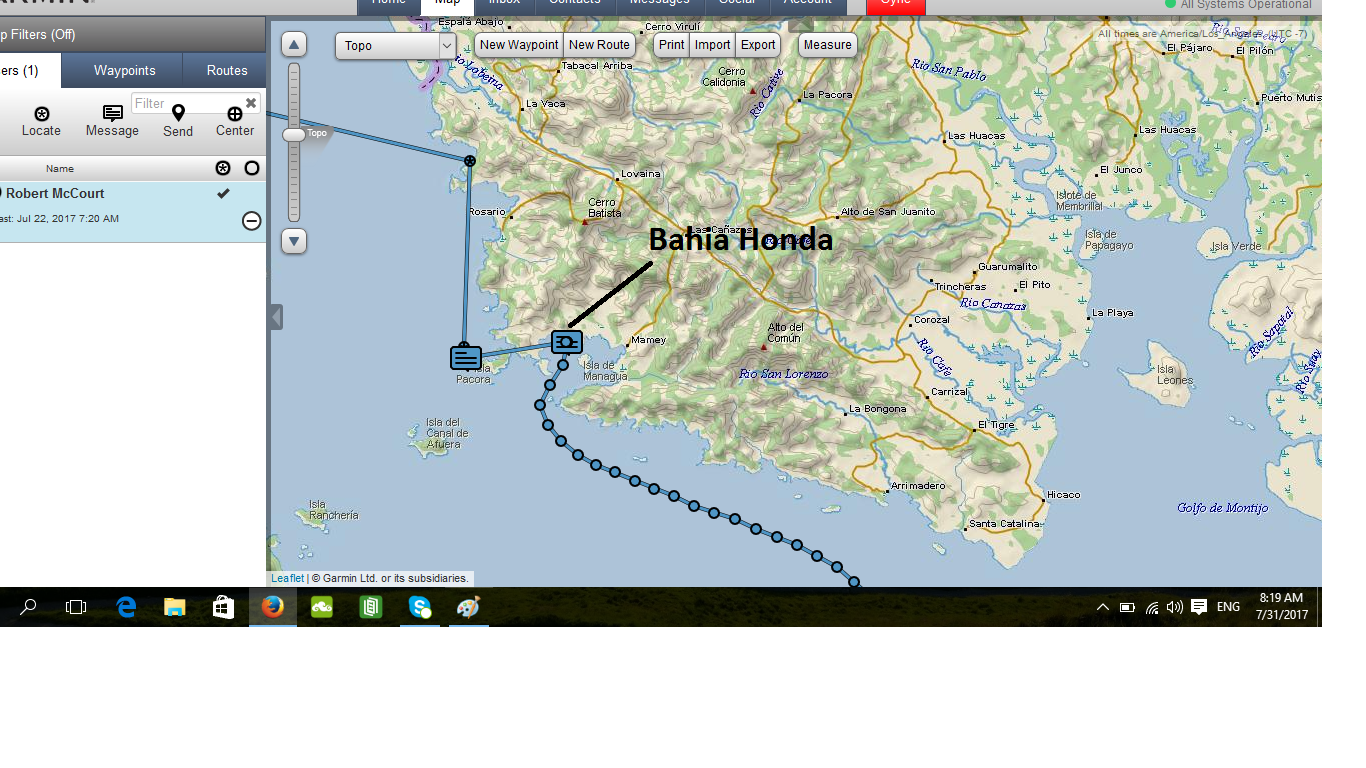Viewport: 1366px width, 768px height.
Task: Click the zoom-out arrow below the slider
Action: pyautogui.click(x=293, y=241)
